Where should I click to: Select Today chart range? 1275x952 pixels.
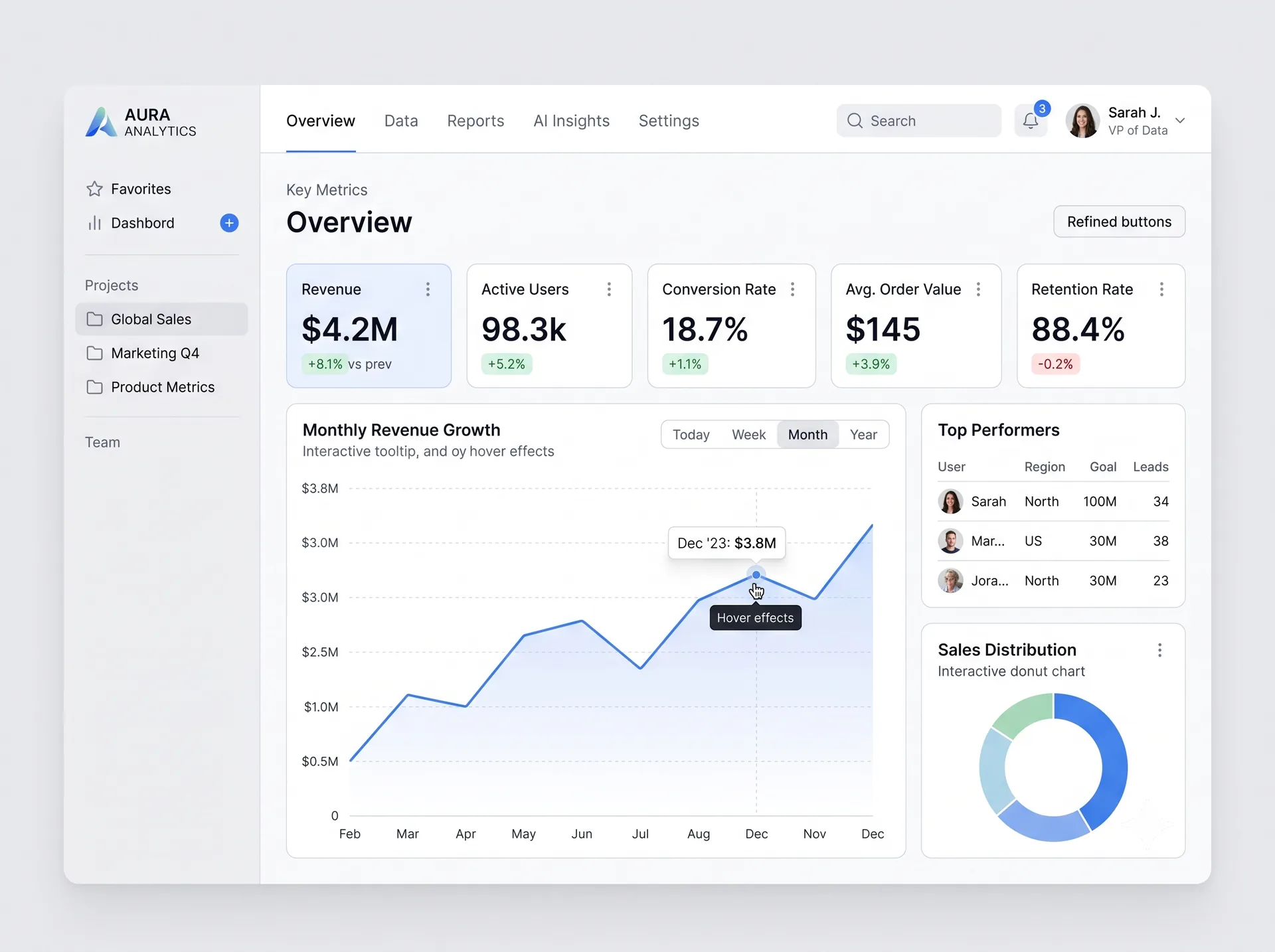point(691,435)
